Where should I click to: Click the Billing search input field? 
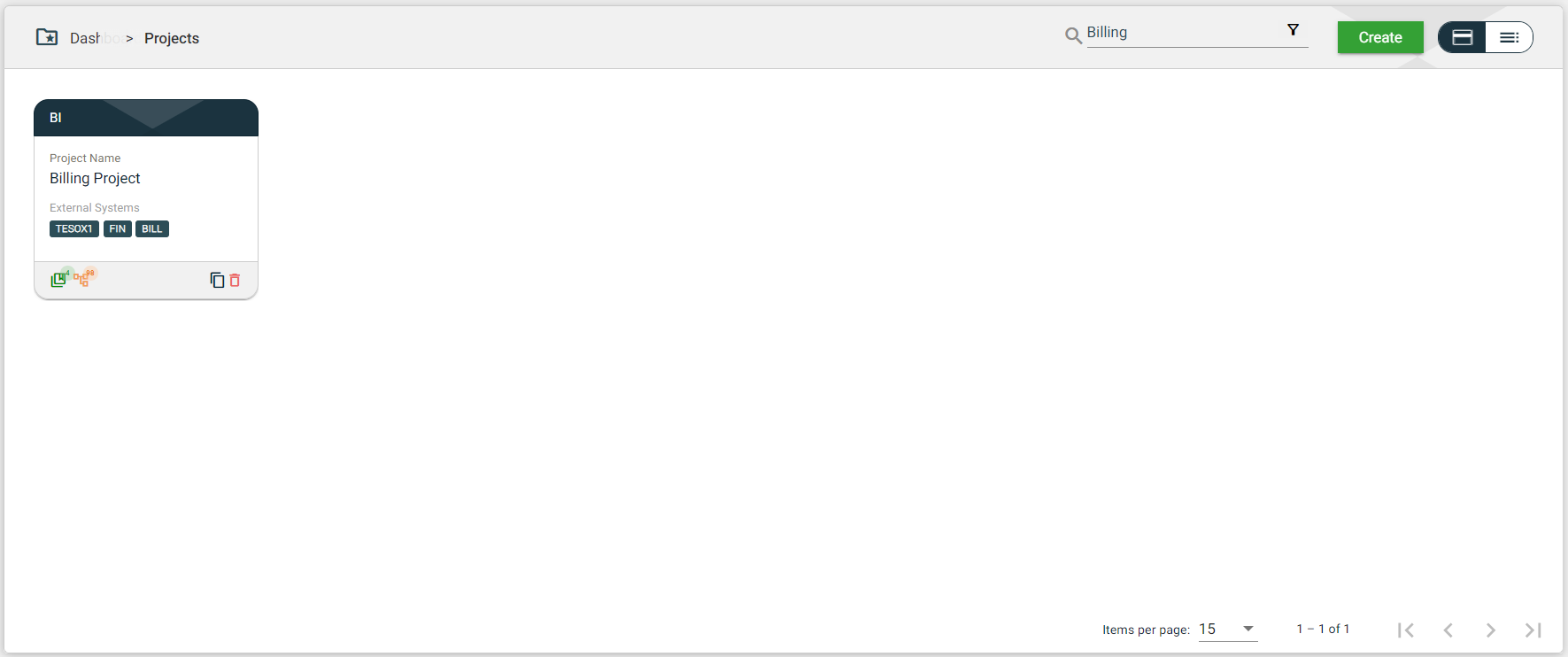[x=1182, y=33]
